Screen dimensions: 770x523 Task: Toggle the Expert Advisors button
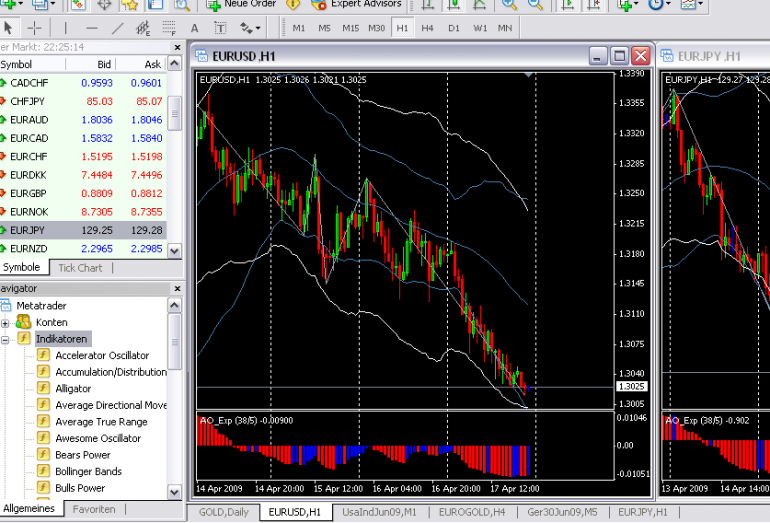point(356,4)
